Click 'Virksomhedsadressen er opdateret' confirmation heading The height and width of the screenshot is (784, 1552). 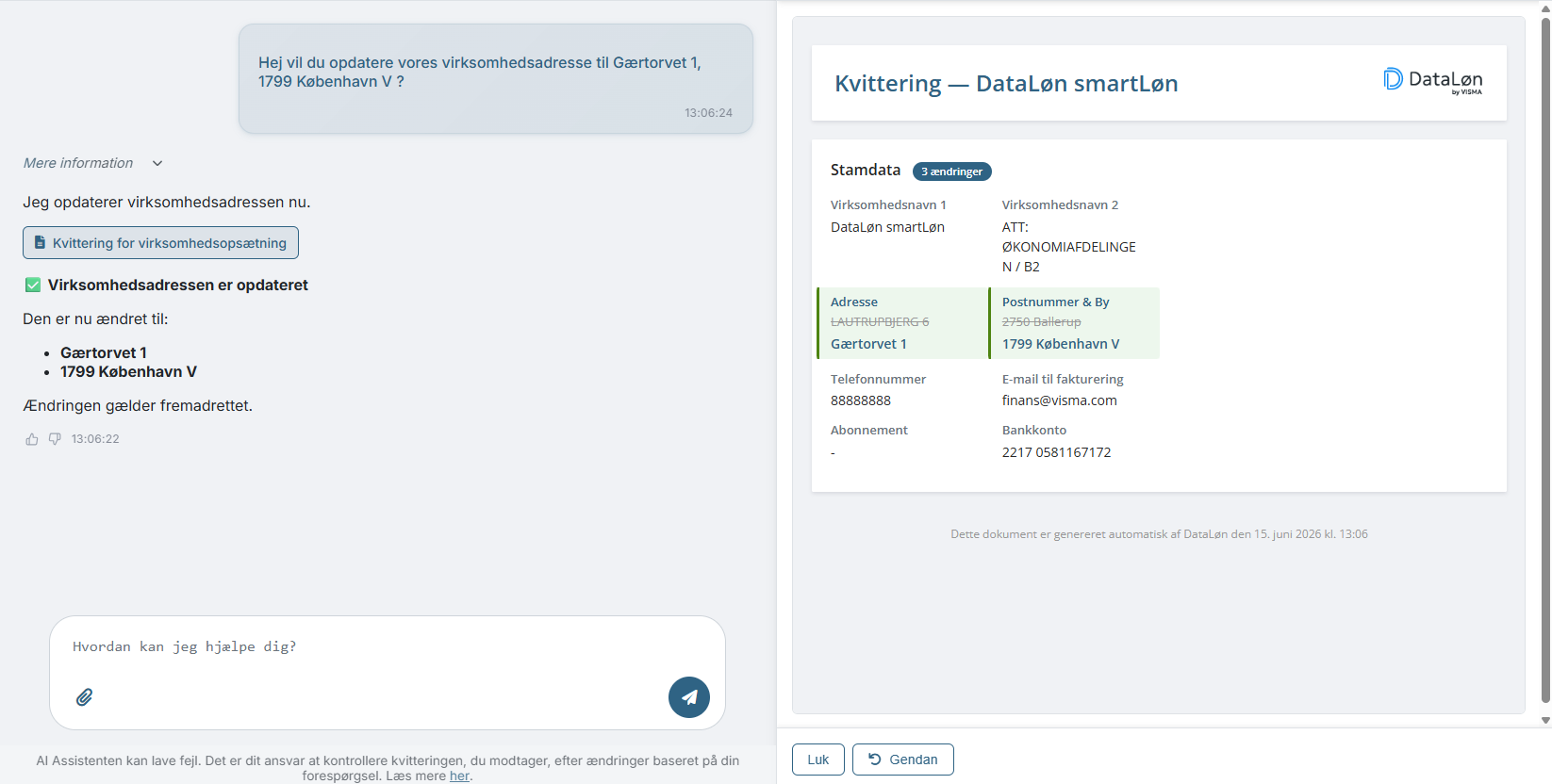pos(178,285)
